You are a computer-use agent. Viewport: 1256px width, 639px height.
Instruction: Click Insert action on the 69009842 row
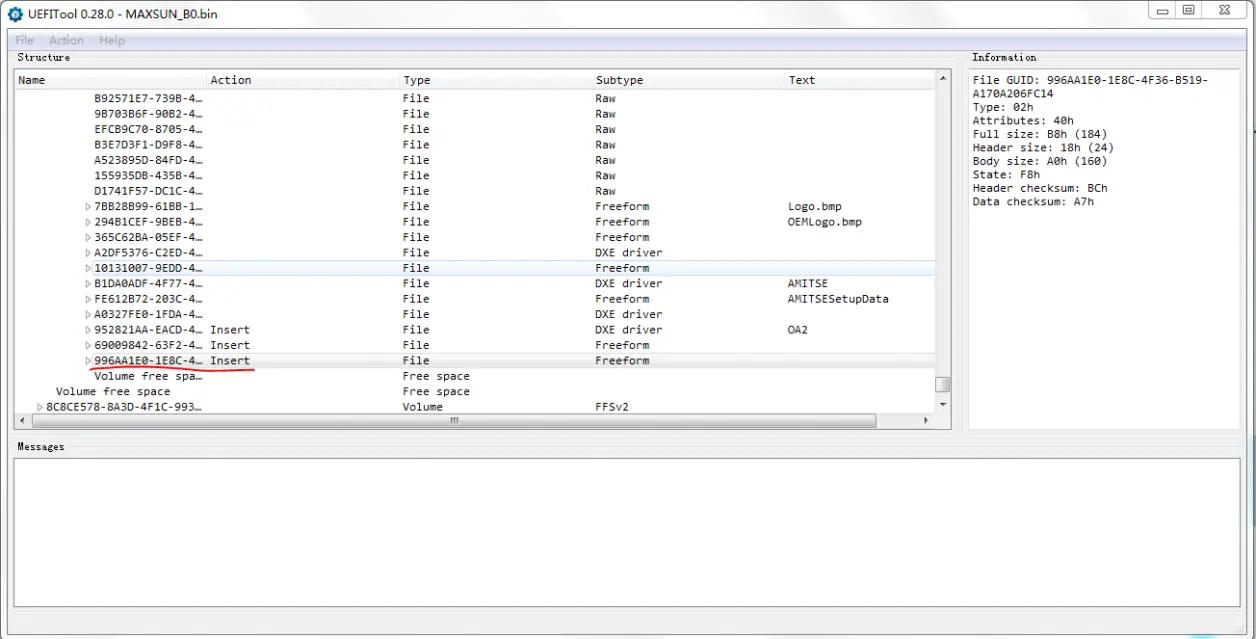(230, 345)
